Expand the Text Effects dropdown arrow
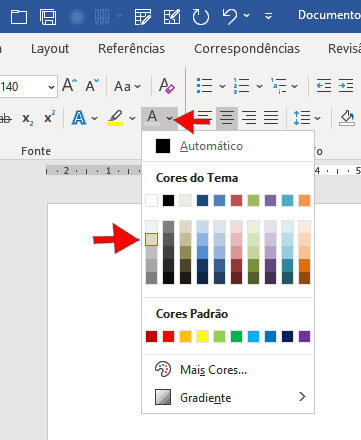Viewport: 361px width, 440px height. [94, 118]
